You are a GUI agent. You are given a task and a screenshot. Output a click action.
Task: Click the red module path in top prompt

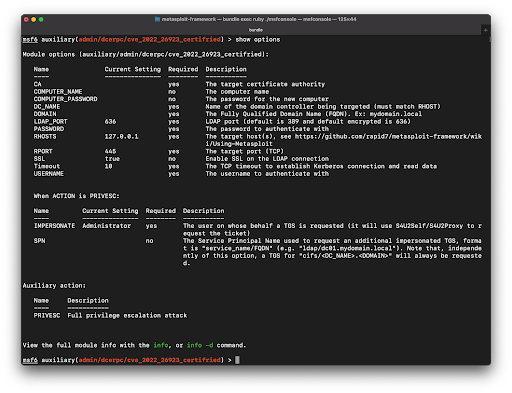(149, 40)
